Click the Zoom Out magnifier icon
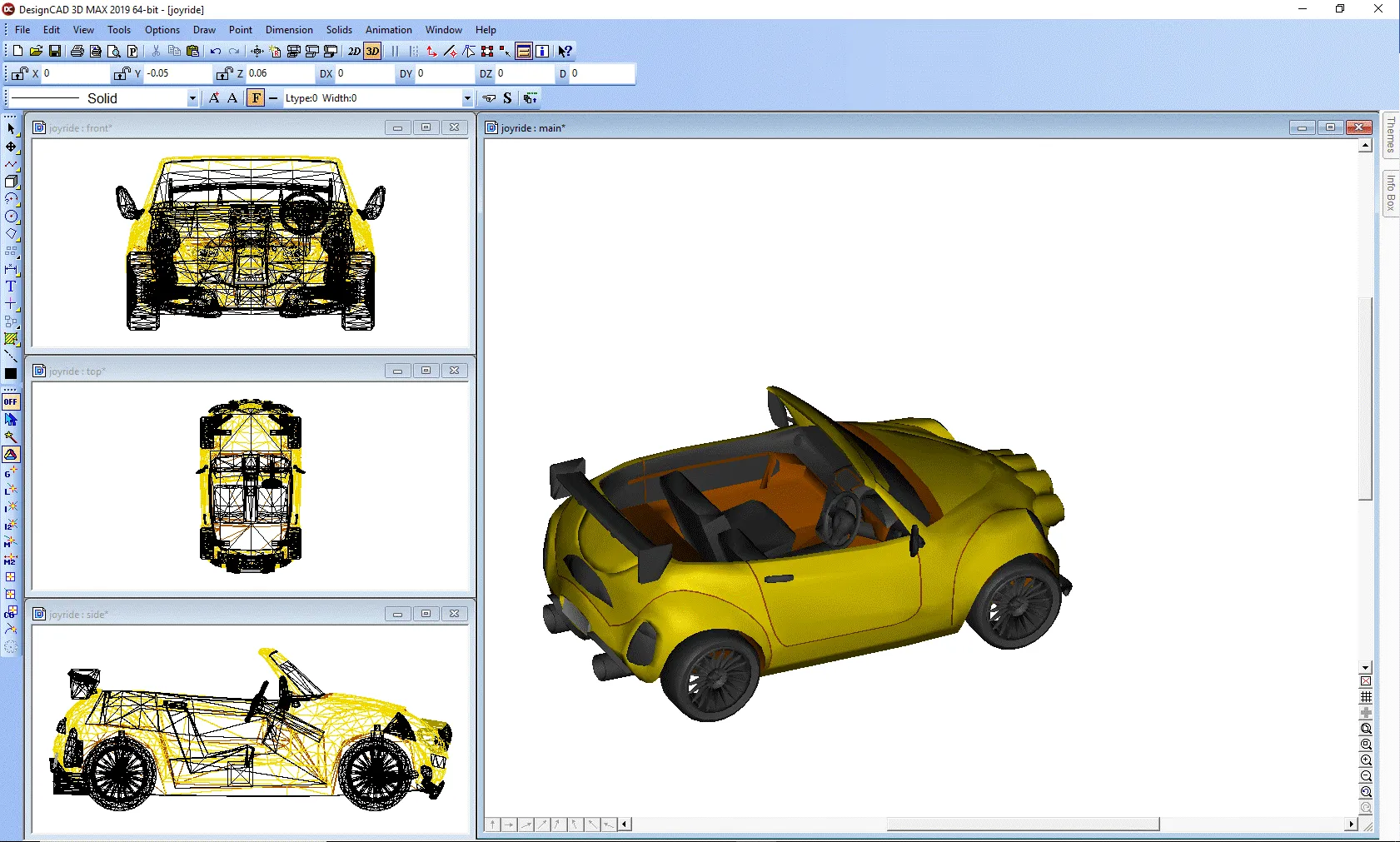This screenshot has width=1400, height=842. coord(1366,776)
